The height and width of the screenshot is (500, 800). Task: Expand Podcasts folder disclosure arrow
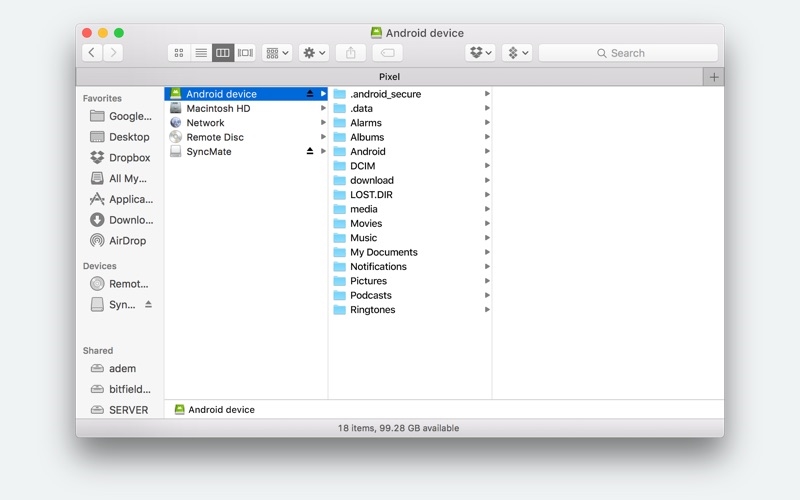487,295
